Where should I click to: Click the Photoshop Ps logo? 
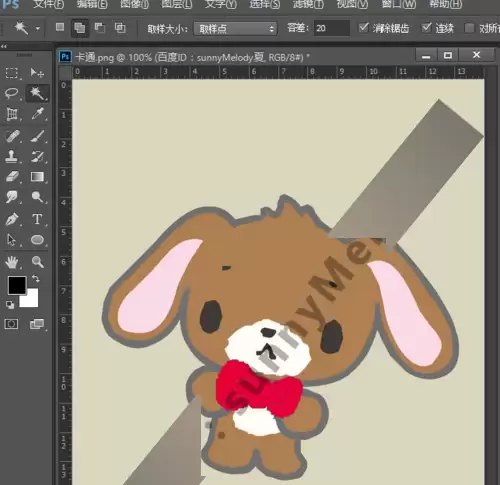[10, 5]
